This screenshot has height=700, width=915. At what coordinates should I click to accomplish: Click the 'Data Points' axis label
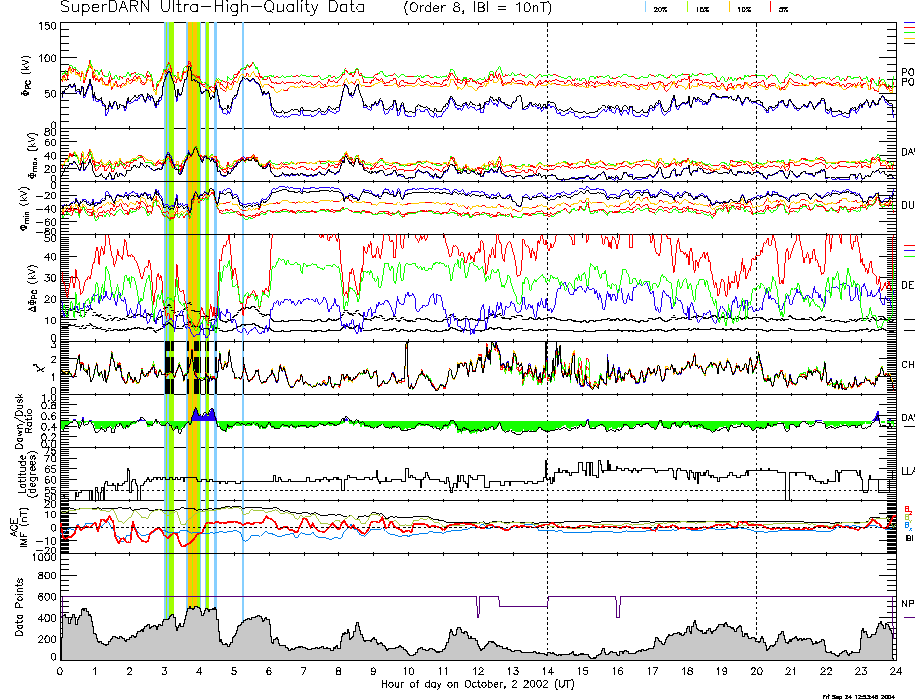coord(20,607)
